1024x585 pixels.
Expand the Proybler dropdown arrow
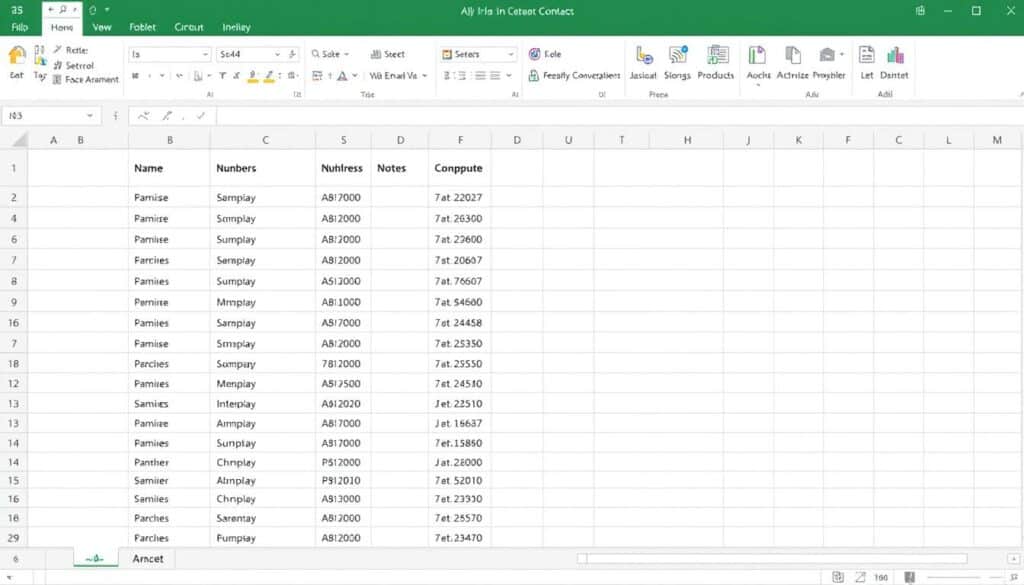[842, 54]
